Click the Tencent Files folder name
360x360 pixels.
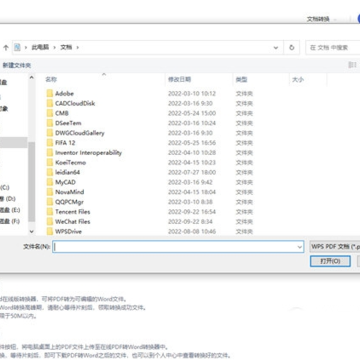click(x=73, y=212)
